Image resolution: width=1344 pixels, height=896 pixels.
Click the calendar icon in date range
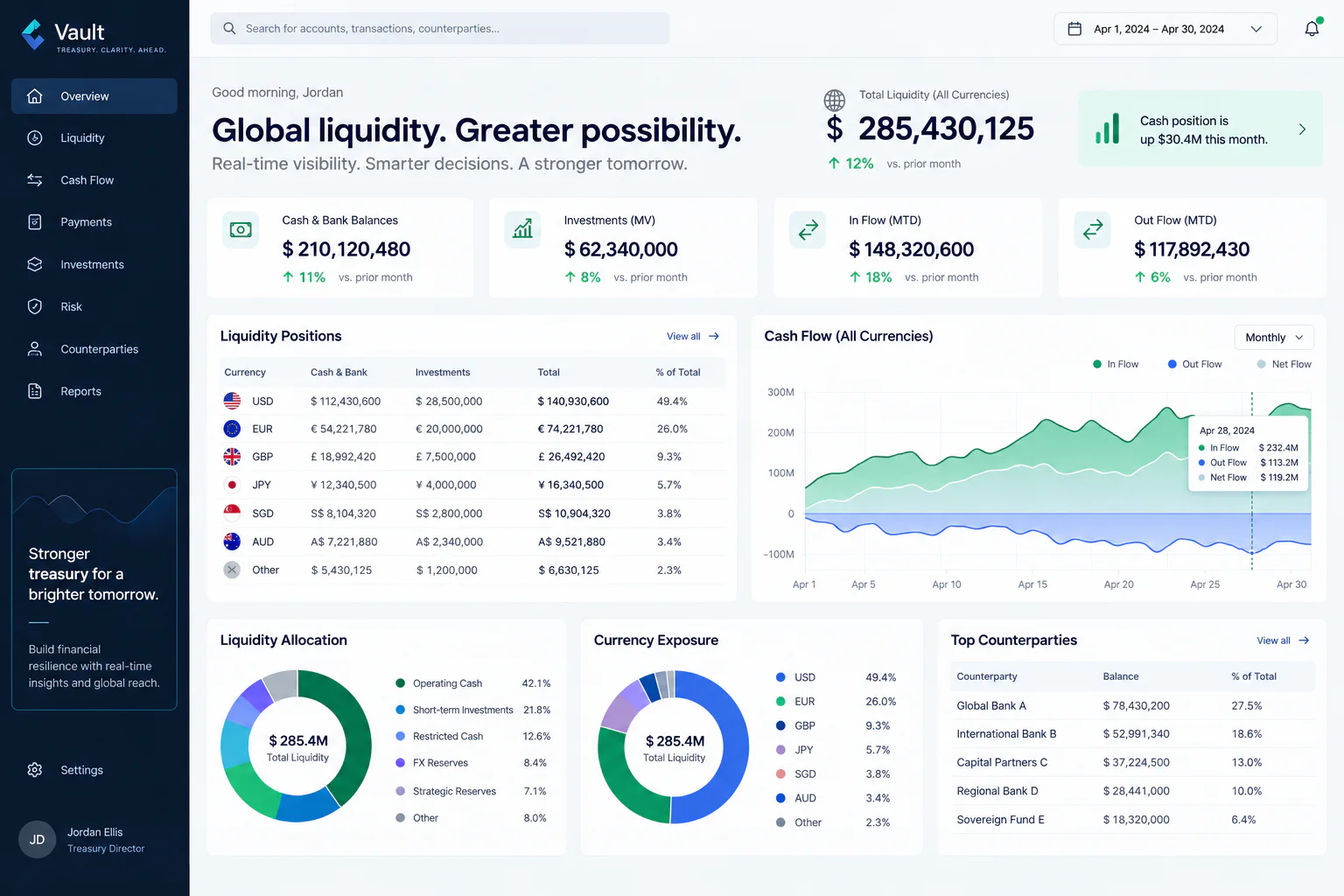tap(1074, 29)
